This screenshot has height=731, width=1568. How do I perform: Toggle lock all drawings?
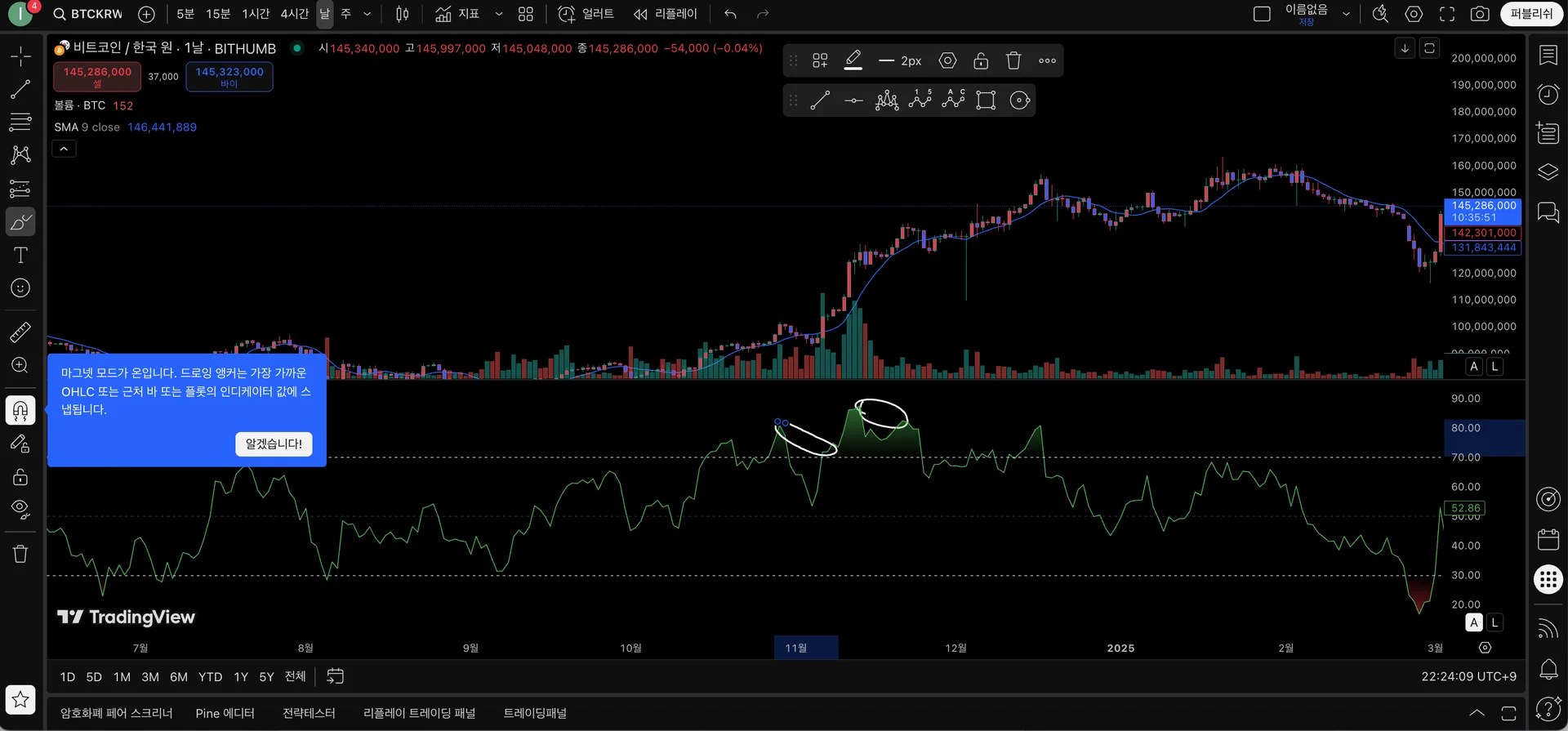click(20, 477)
